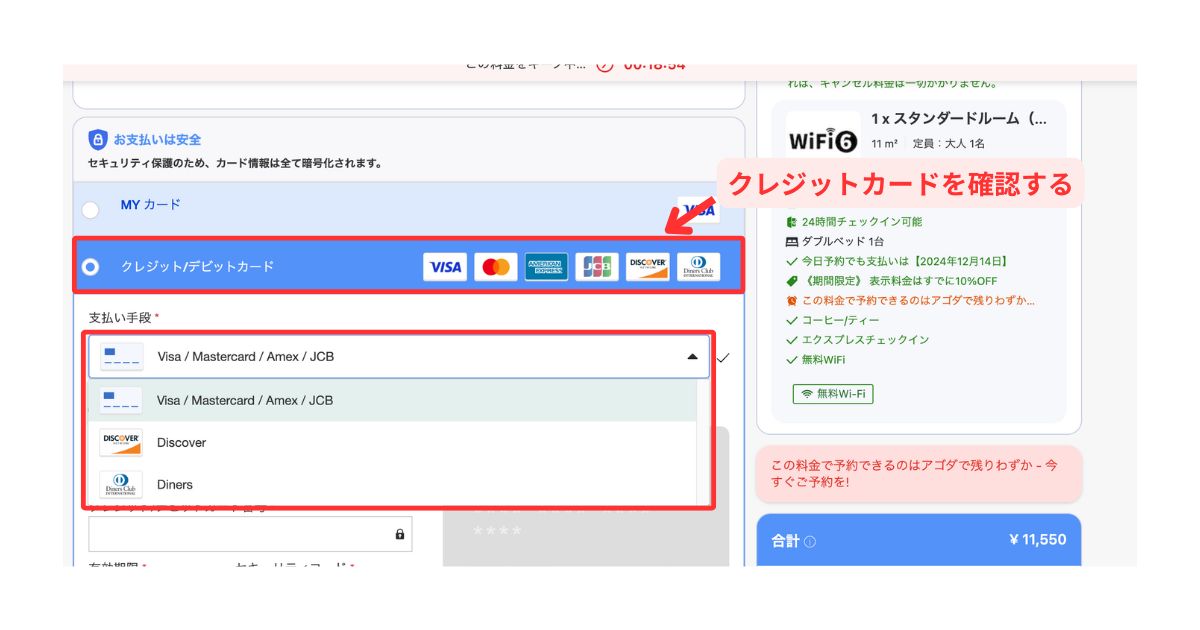The width and height of the screenshot is (1200, 630).
Task: Click the 無料Wi-Fi badge
Action: [833, 394]
